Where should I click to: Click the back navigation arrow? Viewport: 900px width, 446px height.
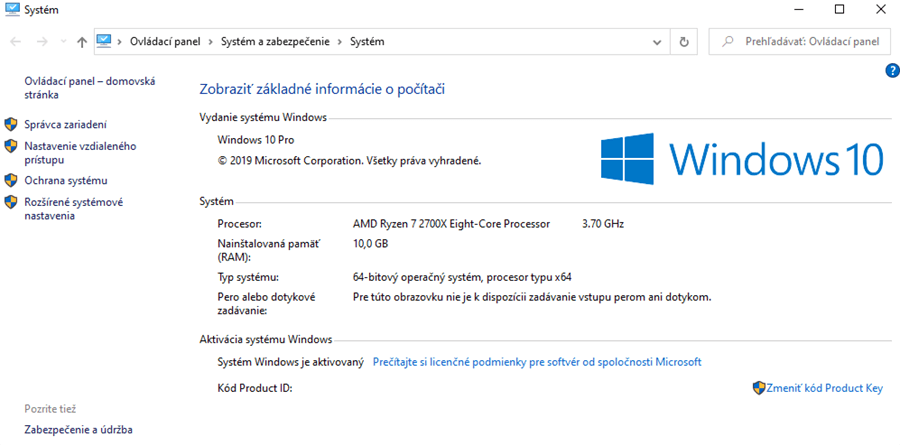(15, 42)
